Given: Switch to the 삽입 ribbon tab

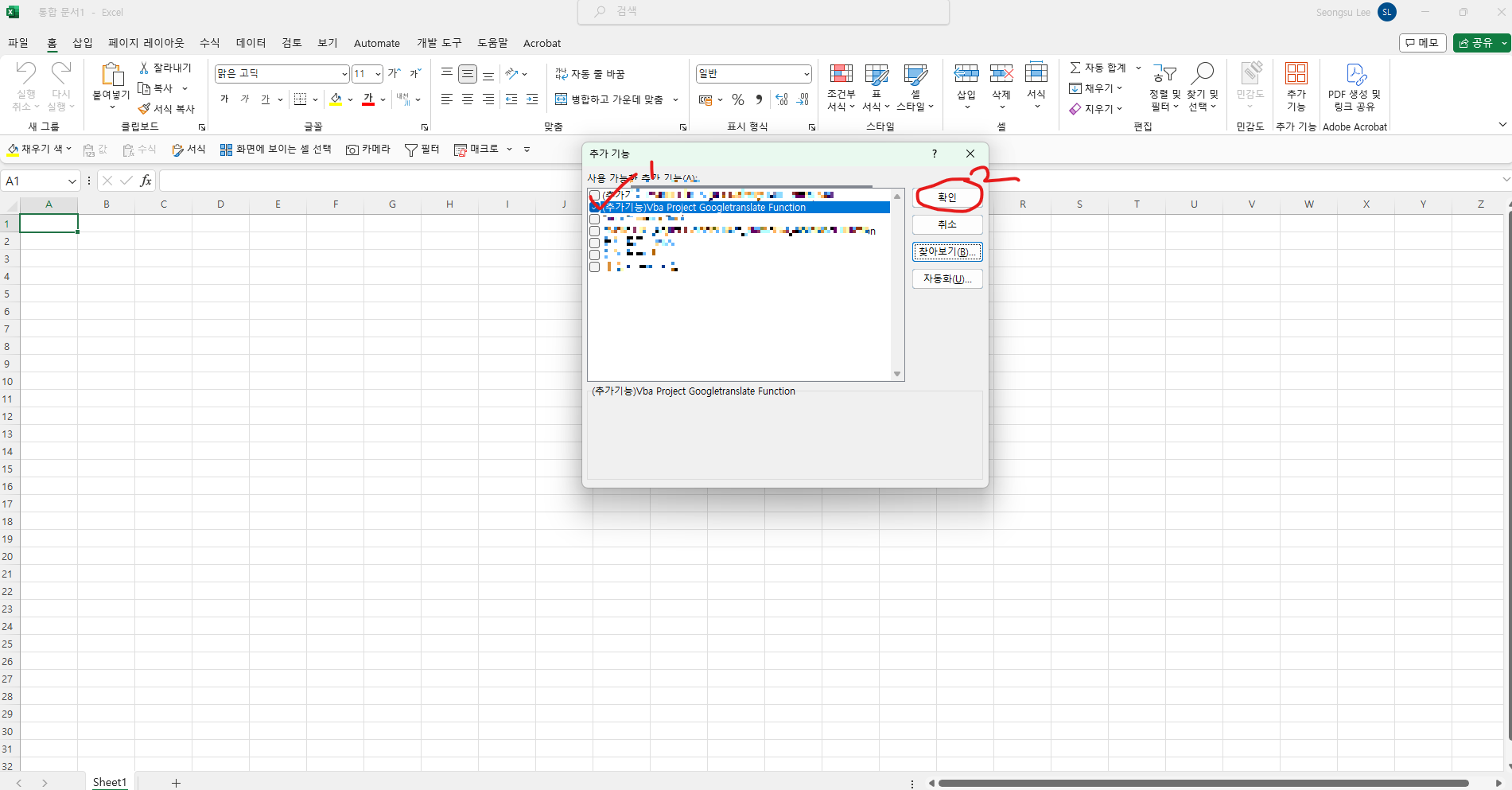Looking at the screenshot, I should [83, 43].
